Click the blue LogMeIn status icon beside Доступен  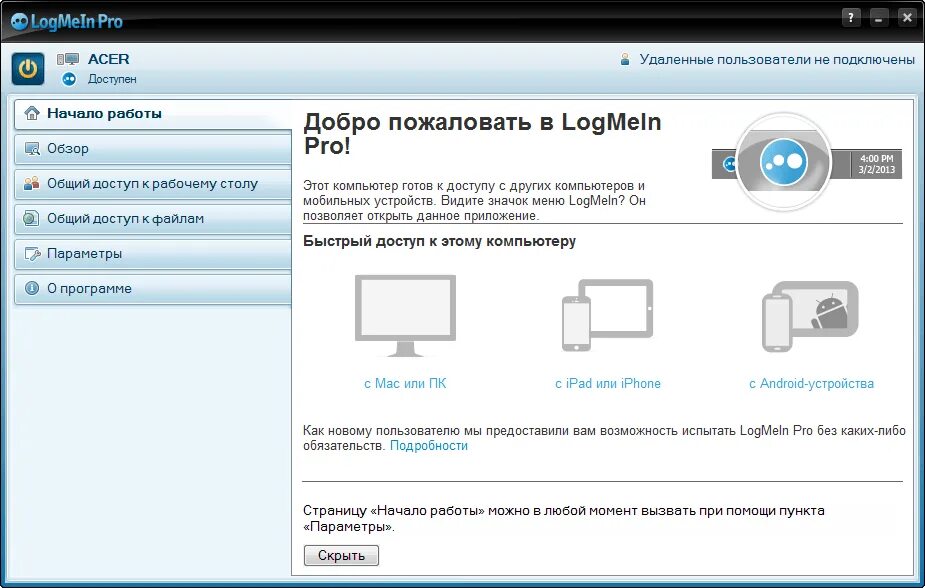point(69,79)
